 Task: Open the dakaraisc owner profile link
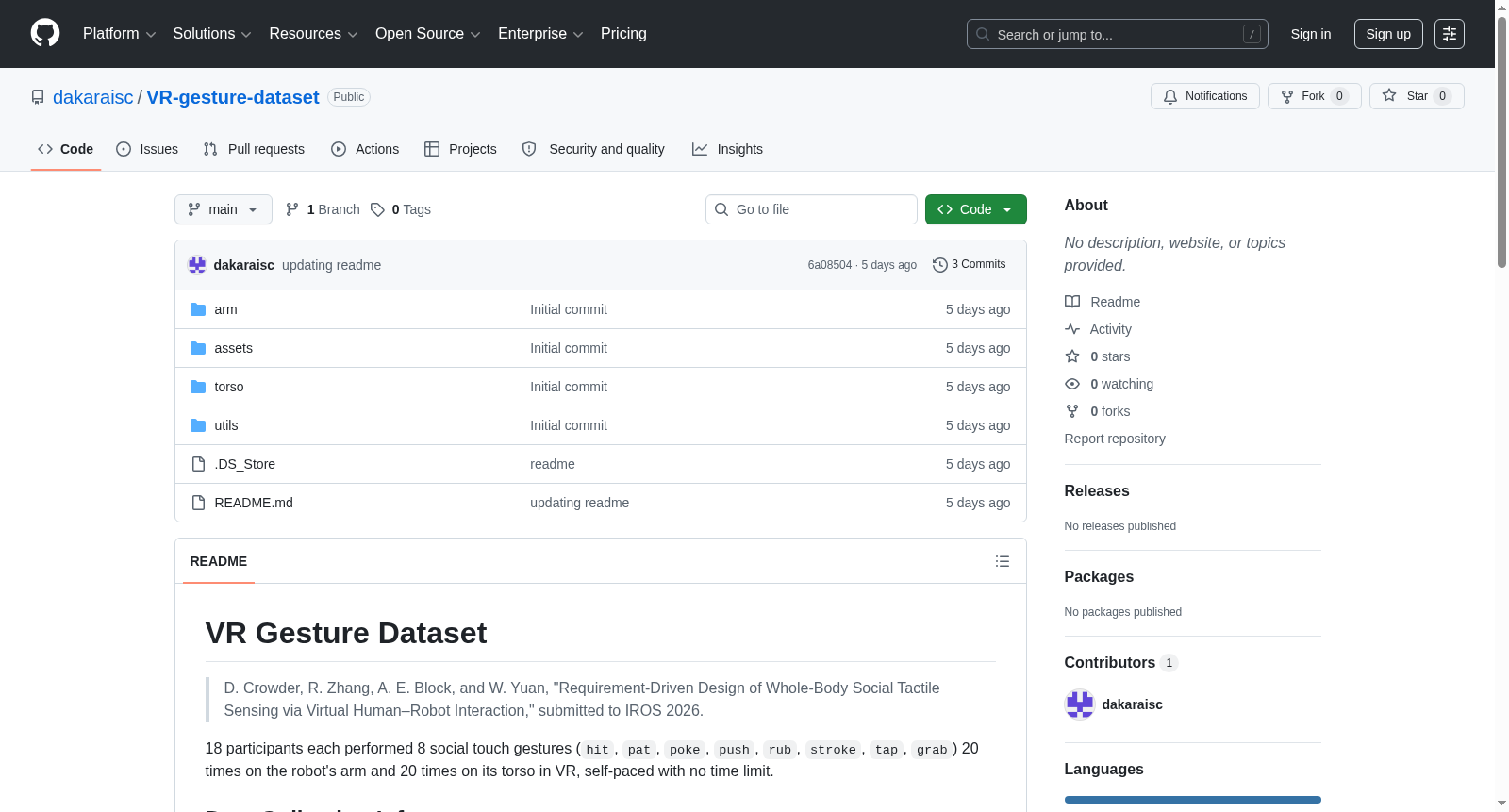93,97
